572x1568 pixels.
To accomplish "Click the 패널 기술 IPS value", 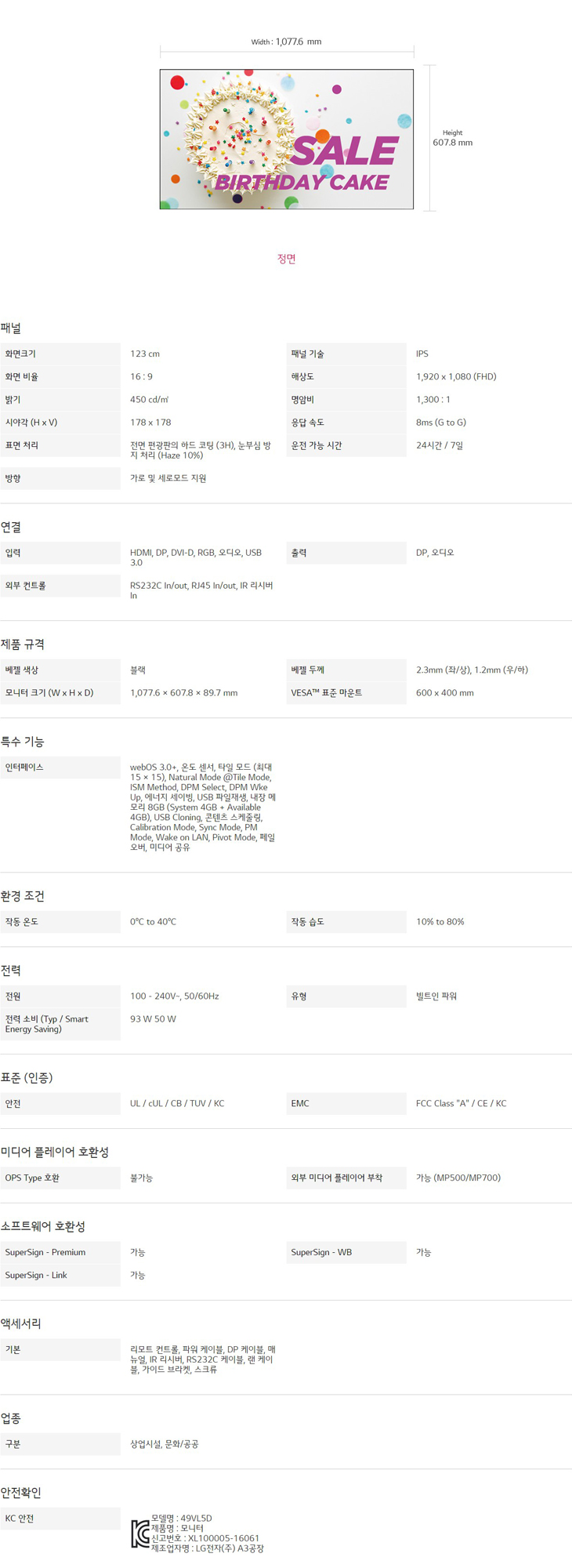I will 422,354.
